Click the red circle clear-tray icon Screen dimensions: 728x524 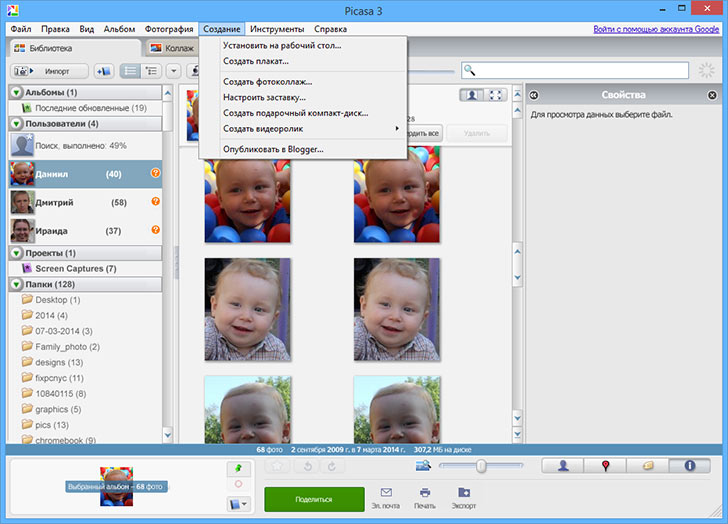pyautogui.click(x=238, y=484)
